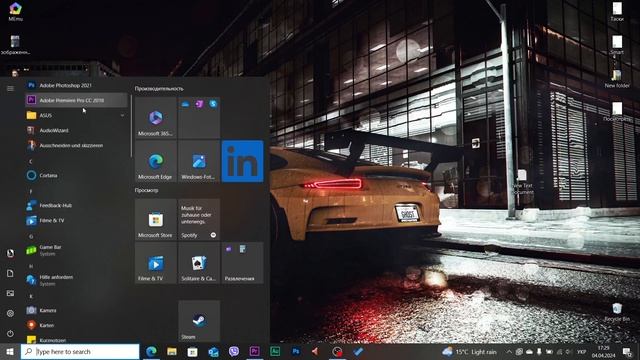This screenshot has height=360, width=640.
Task: Open Adobe Photoshop 2021 from the app list
Action: (x=76, y=85)
